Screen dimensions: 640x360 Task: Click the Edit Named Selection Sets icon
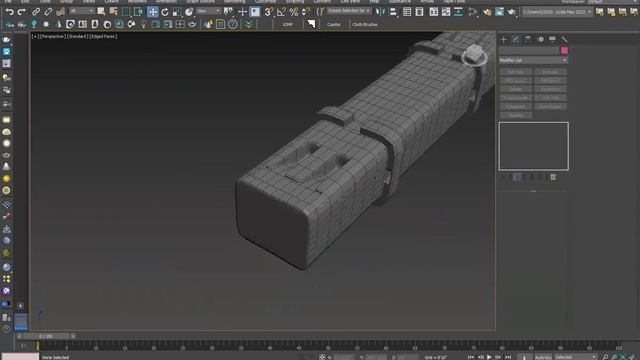coord(321,12)
